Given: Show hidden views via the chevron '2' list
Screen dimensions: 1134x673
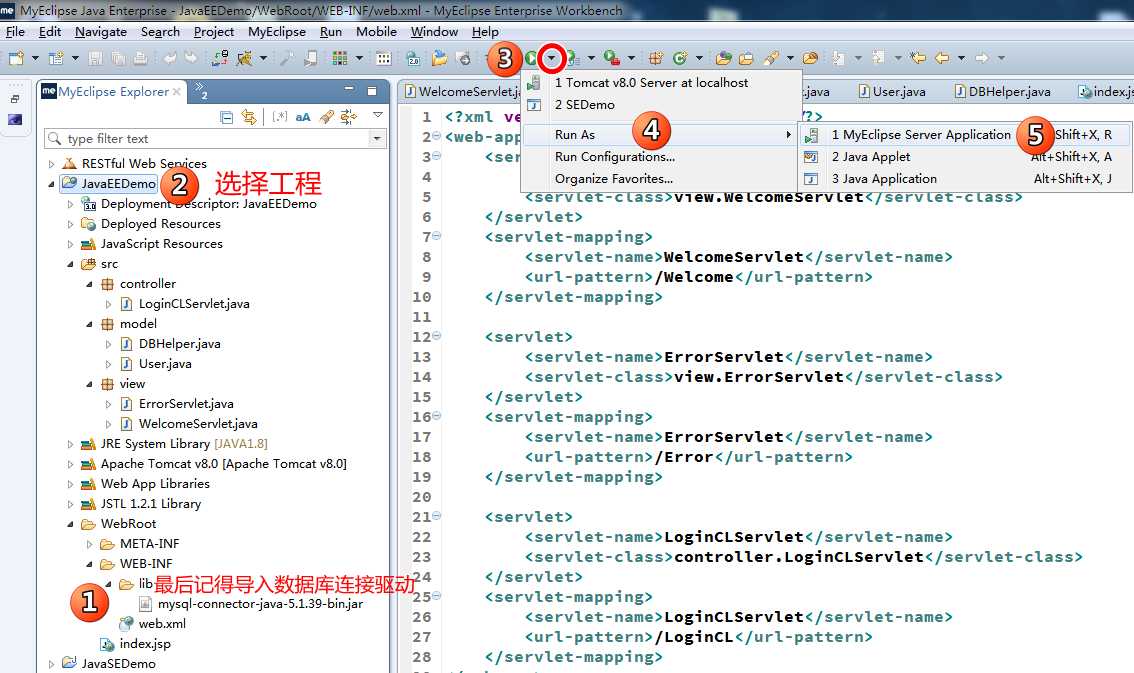Looking at the screenshot, I should tap(200, 91).
